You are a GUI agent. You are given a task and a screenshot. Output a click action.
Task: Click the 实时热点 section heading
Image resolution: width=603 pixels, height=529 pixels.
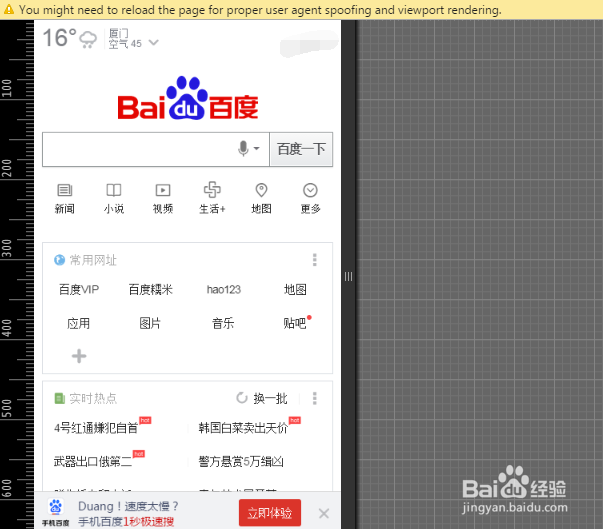pos(93,398)
